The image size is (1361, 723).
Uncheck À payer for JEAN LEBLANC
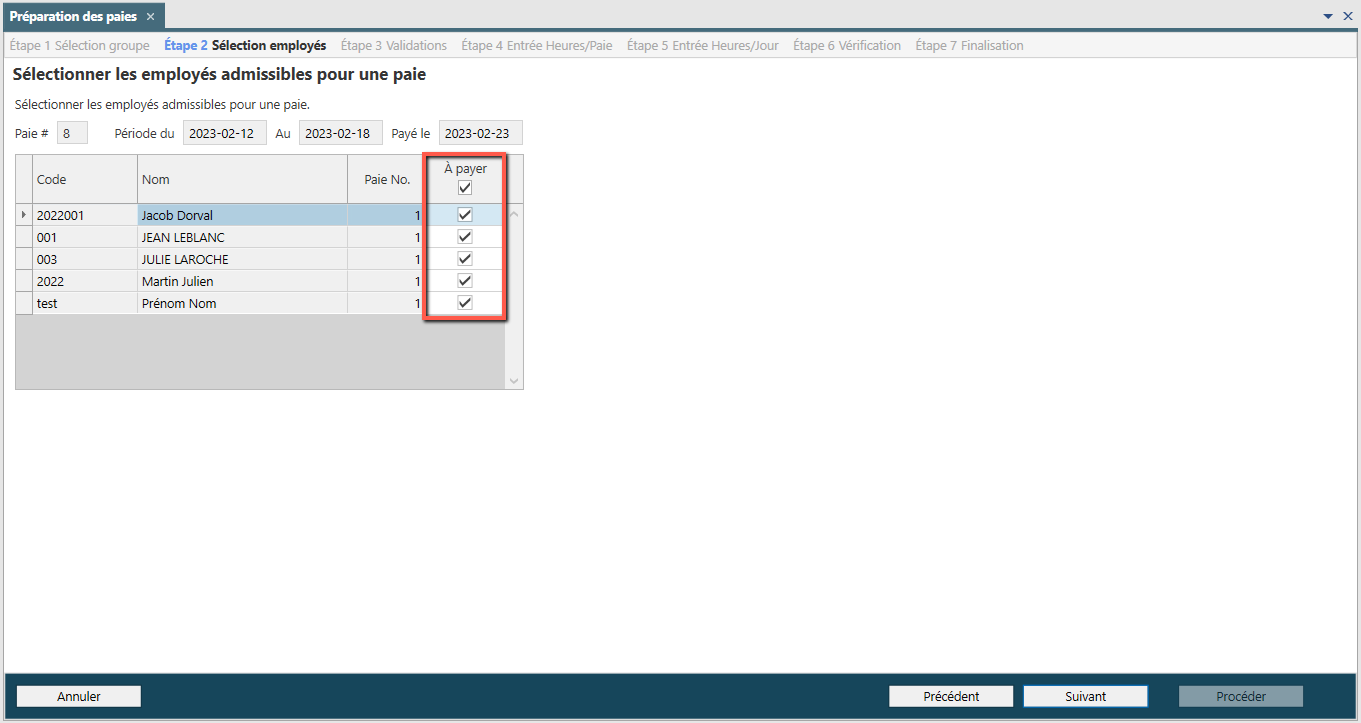pos(465,237)
